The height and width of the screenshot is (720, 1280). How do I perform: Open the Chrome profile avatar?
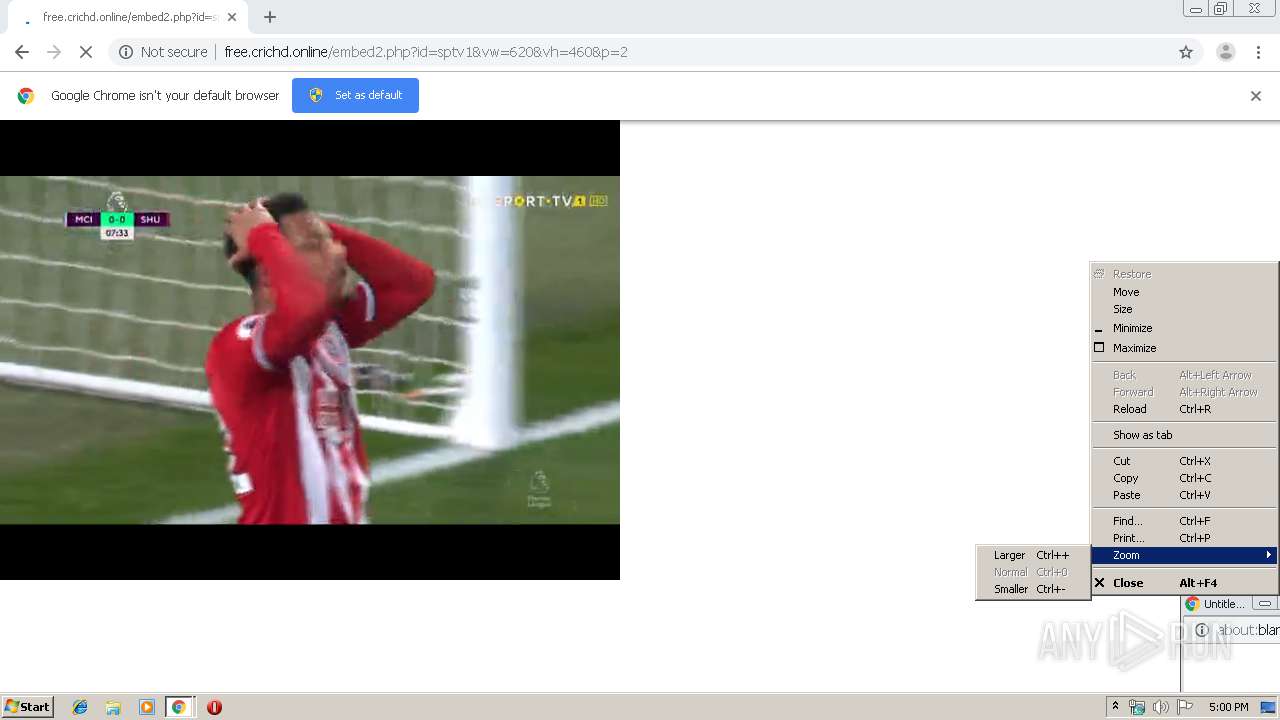(1225, 52)
